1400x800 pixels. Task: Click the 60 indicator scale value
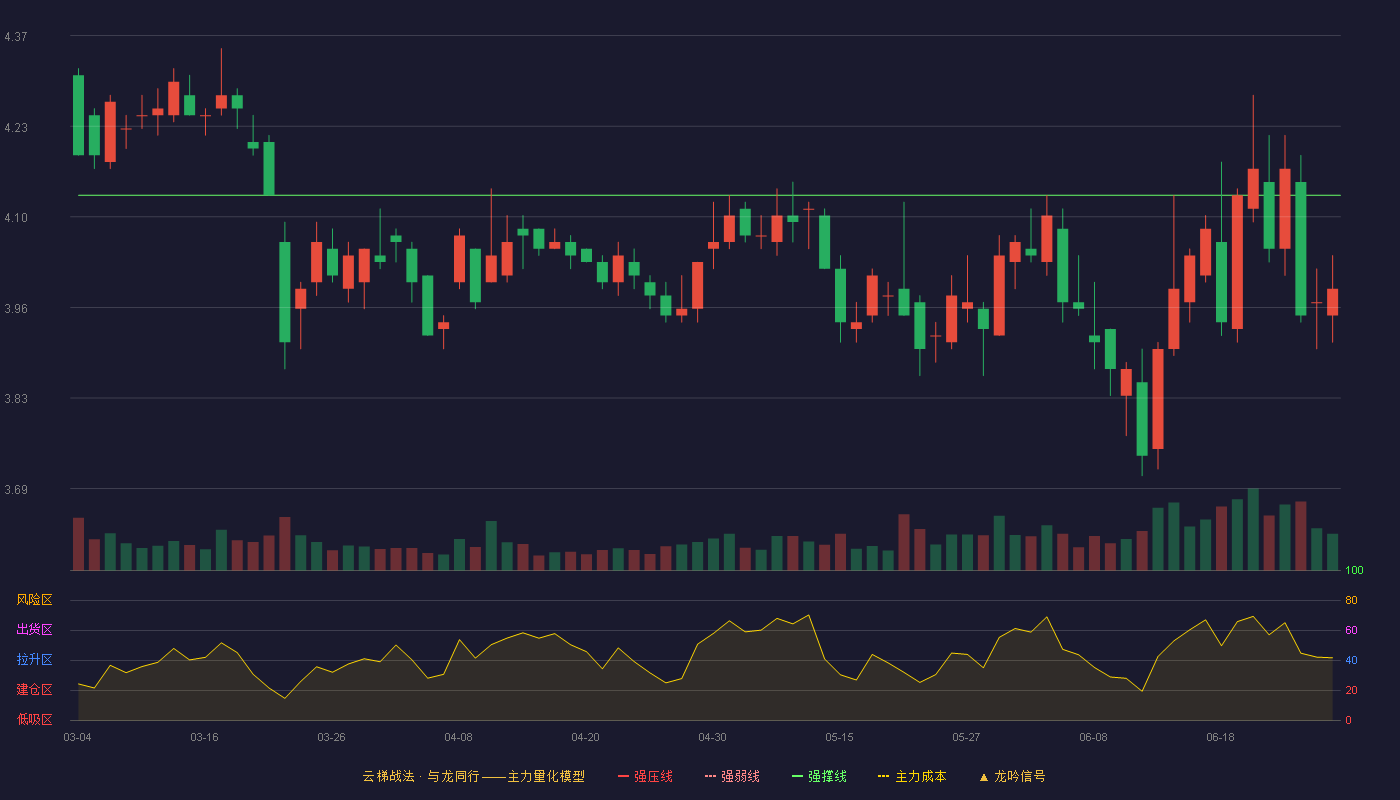coord(1351,631)
